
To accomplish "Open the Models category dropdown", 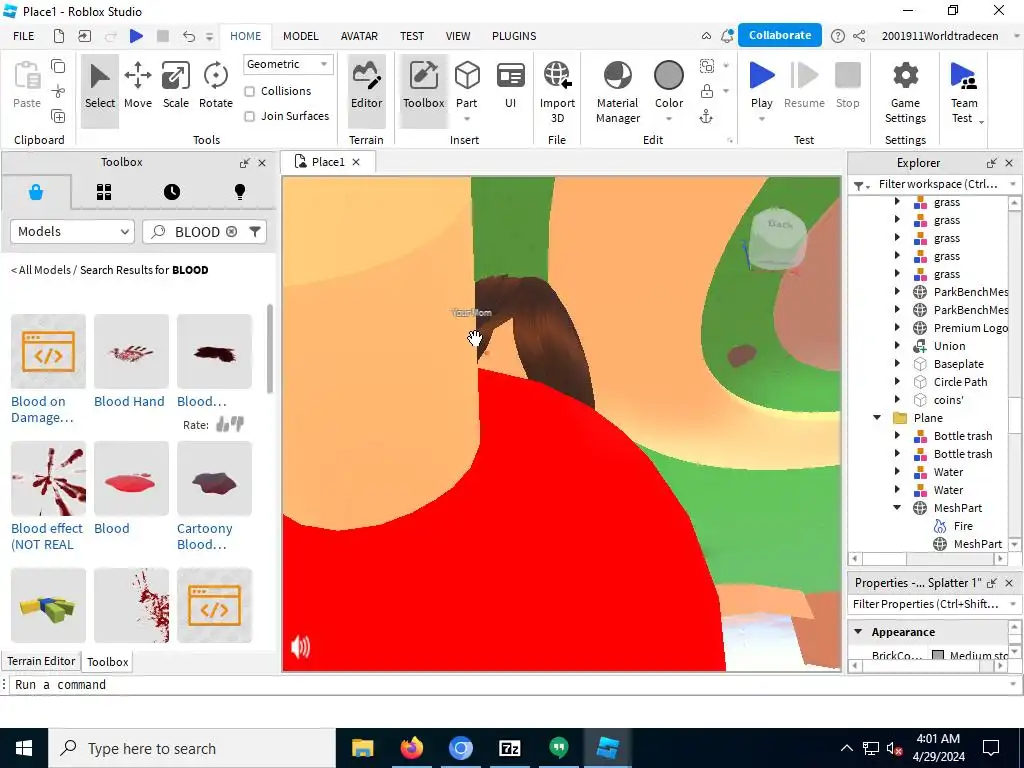I will coord(72,231).
